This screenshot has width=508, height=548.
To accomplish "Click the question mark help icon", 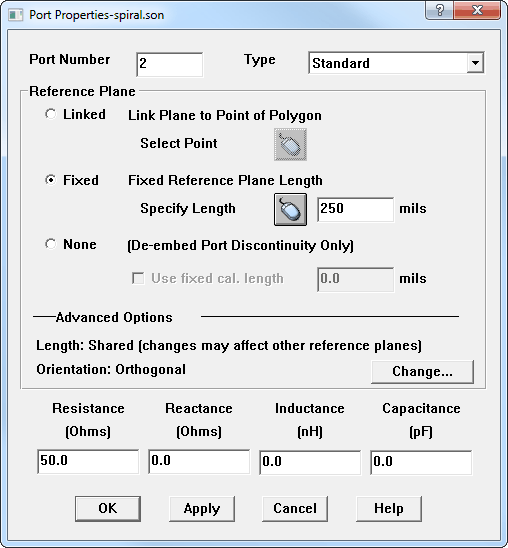I will pos(440,10).
